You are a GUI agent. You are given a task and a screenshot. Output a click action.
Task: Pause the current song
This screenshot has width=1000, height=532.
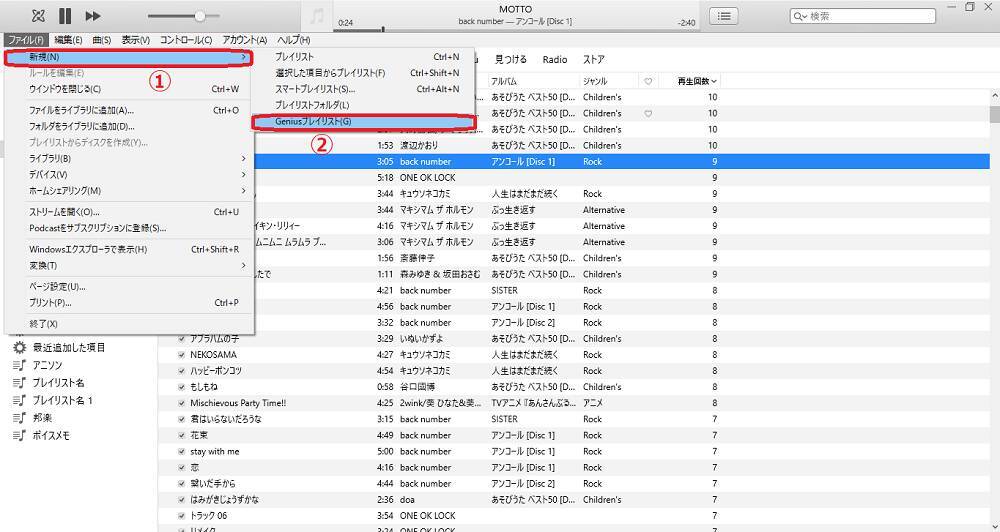[x=65, y=16]
